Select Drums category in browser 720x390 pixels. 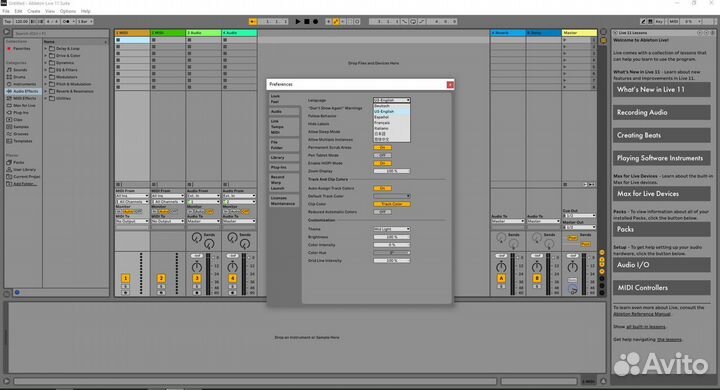click(19, 77)
